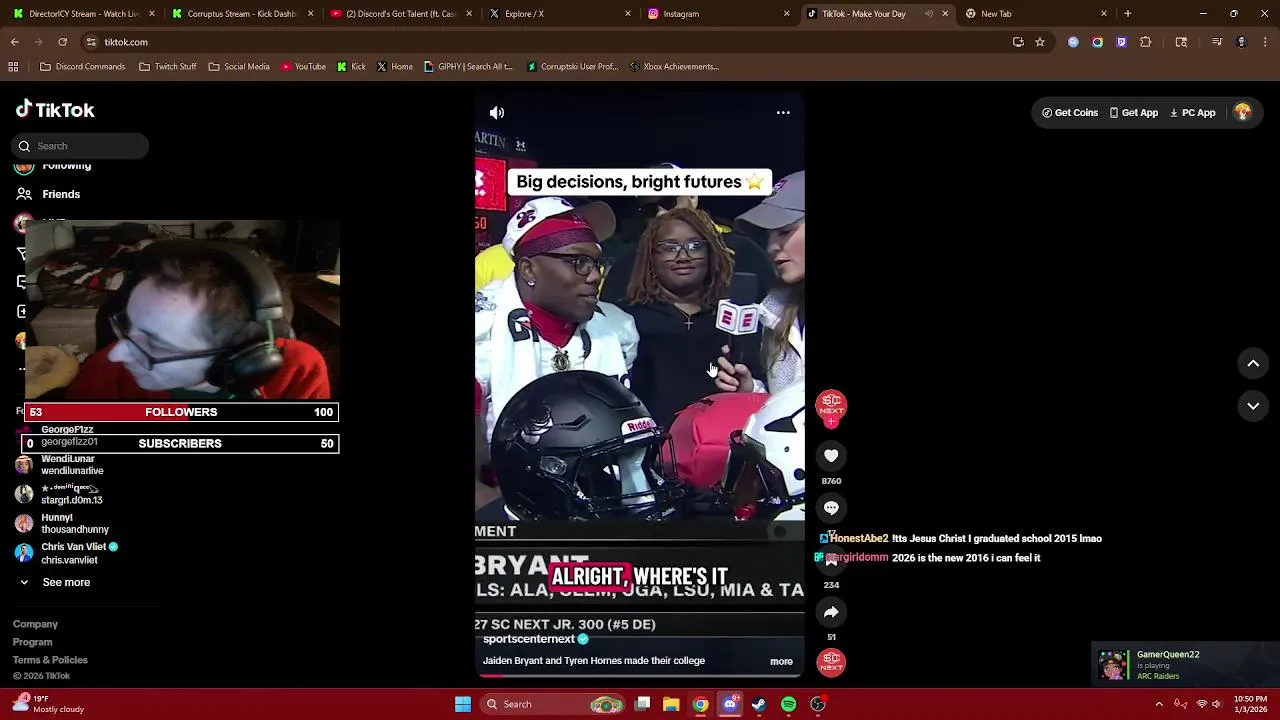Open Twitch Stuff bookmark folder
The height and width of the screenshot is (720, 1280).
(x=167, y=67)
